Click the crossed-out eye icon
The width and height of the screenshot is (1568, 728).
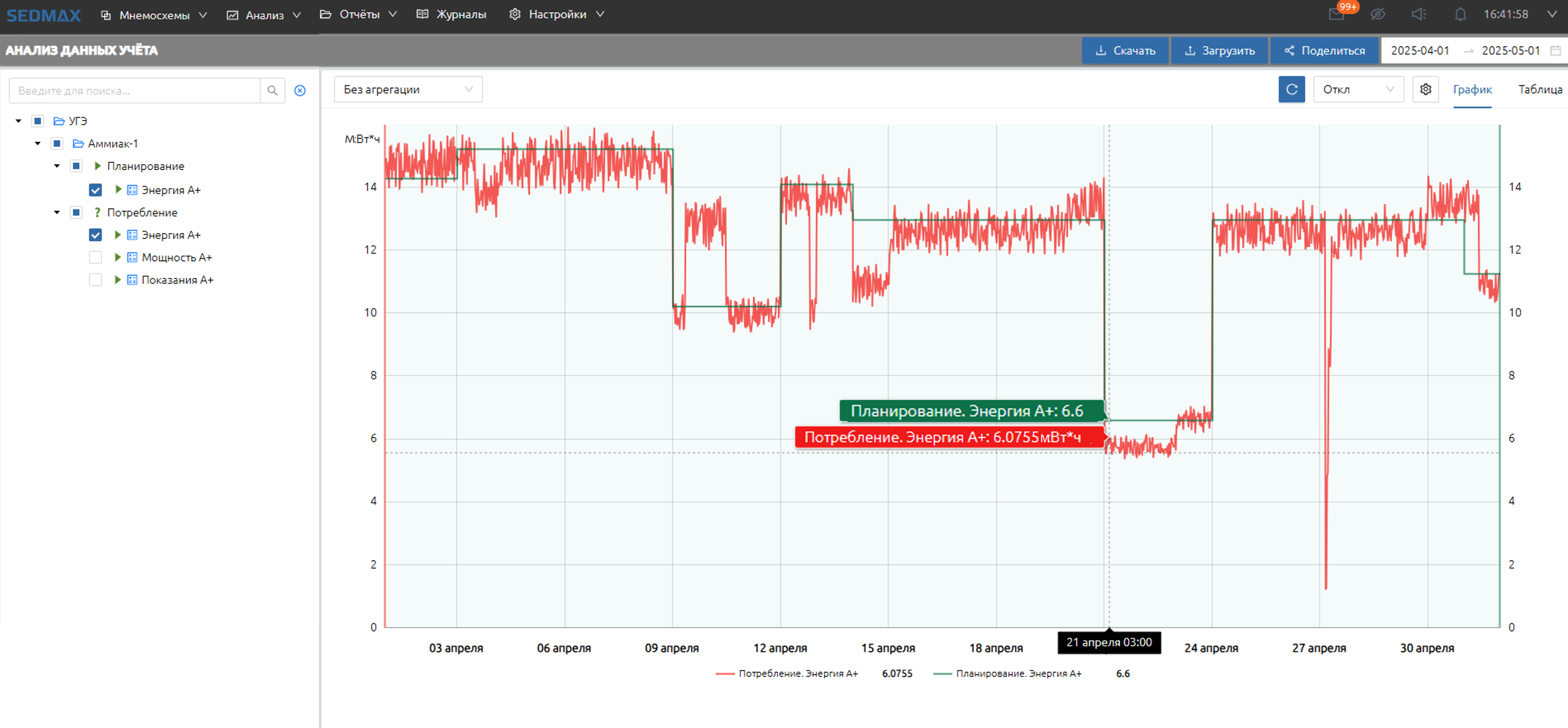(1377, 14)
